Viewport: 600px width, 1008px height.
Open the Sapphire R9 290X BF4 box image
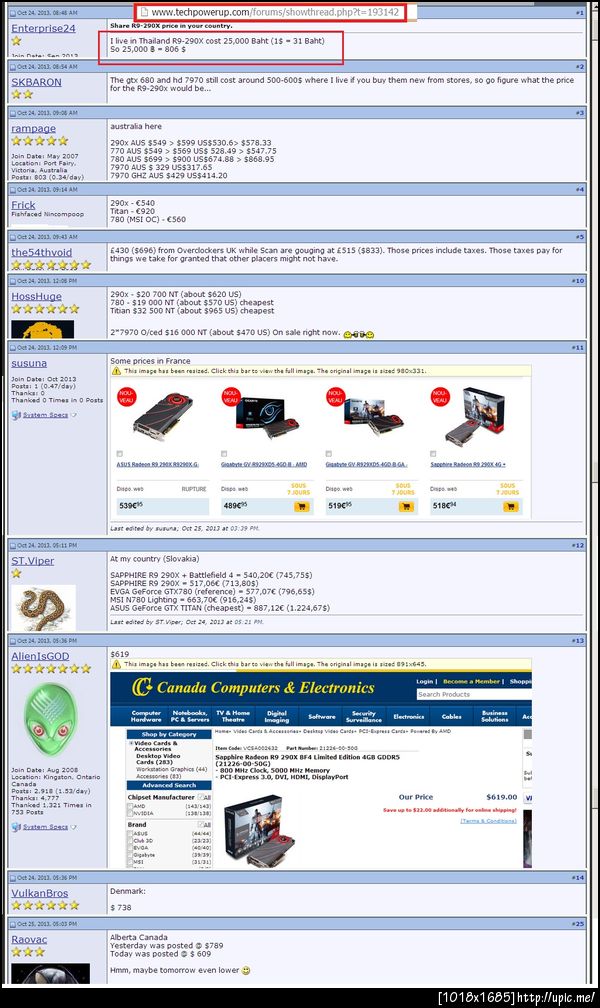pos(259,829)
